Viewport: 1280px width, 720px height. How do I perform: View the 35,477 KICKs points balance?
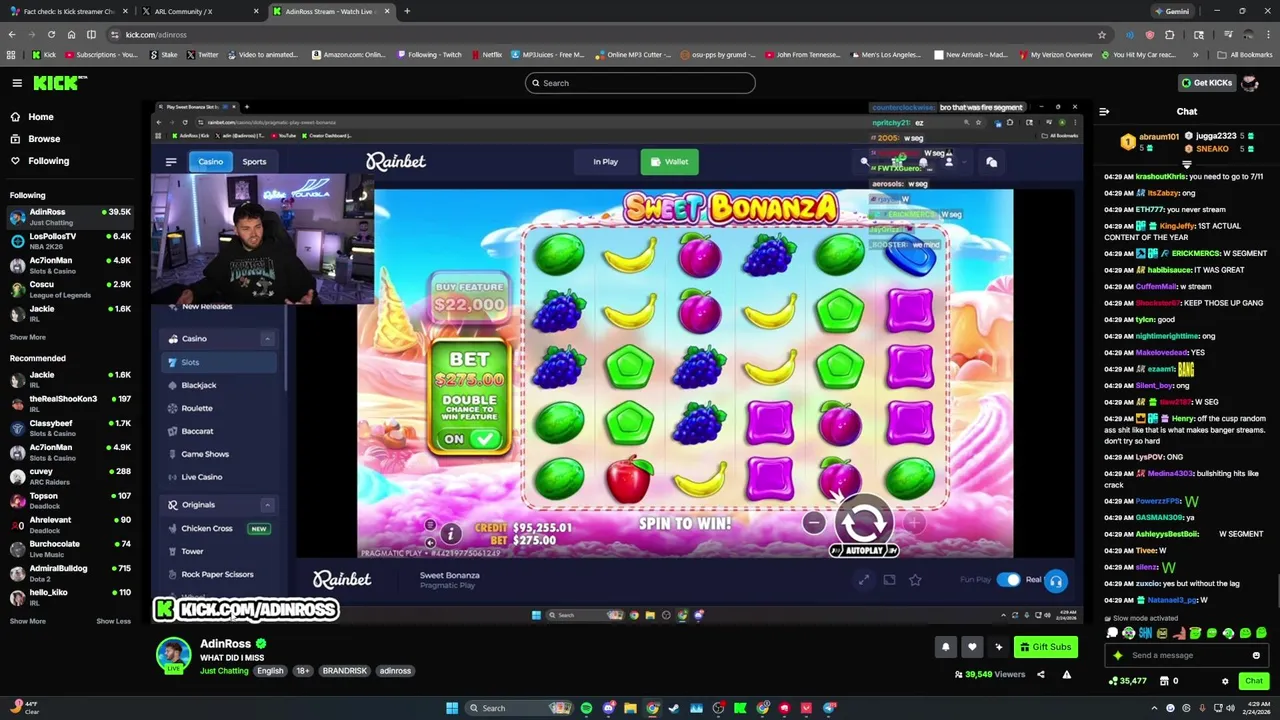coord(1128,681)
